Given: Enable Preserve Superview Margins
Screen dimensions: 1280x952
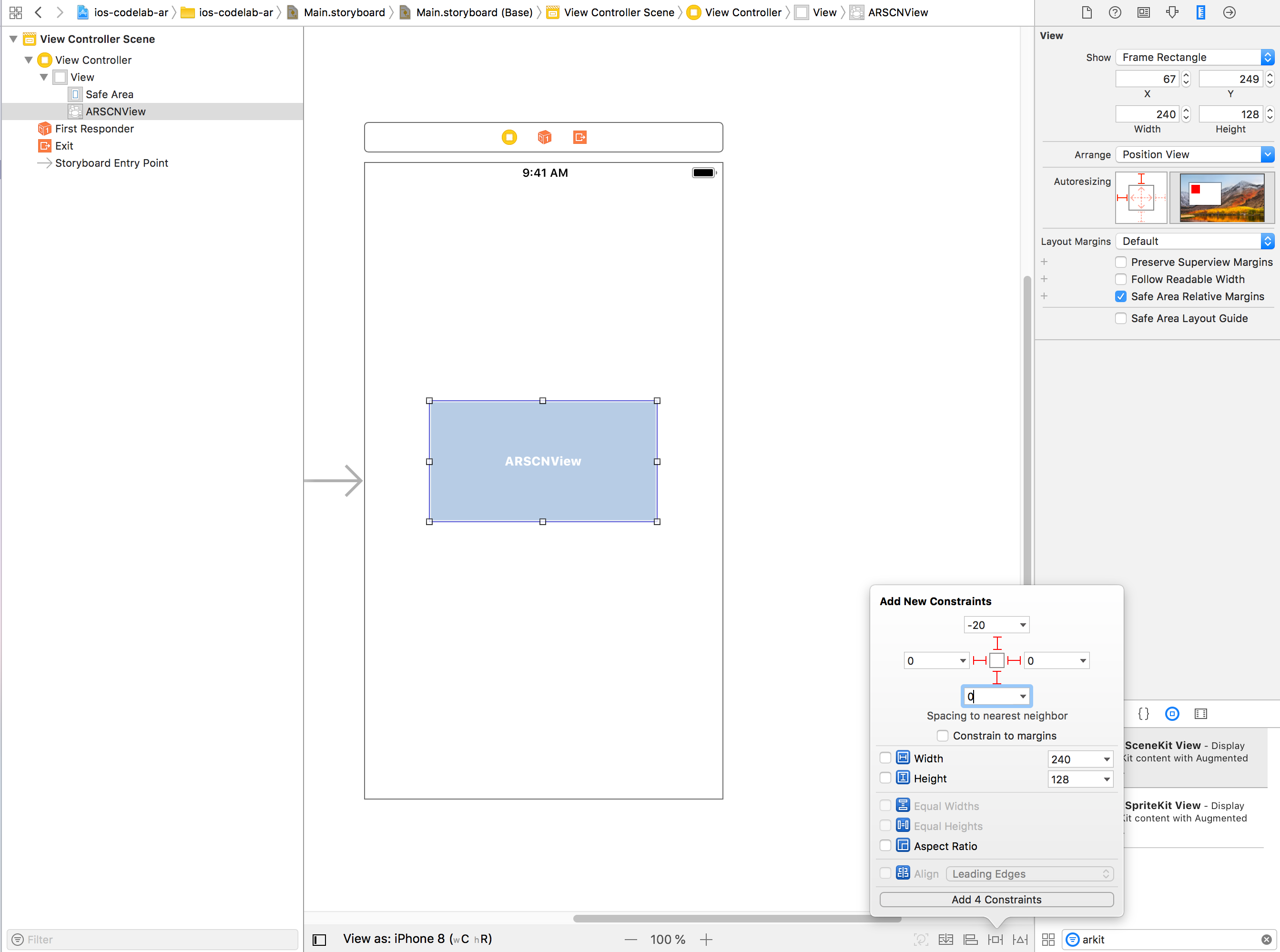Looking at the screenshot, I should [1120, 262].
